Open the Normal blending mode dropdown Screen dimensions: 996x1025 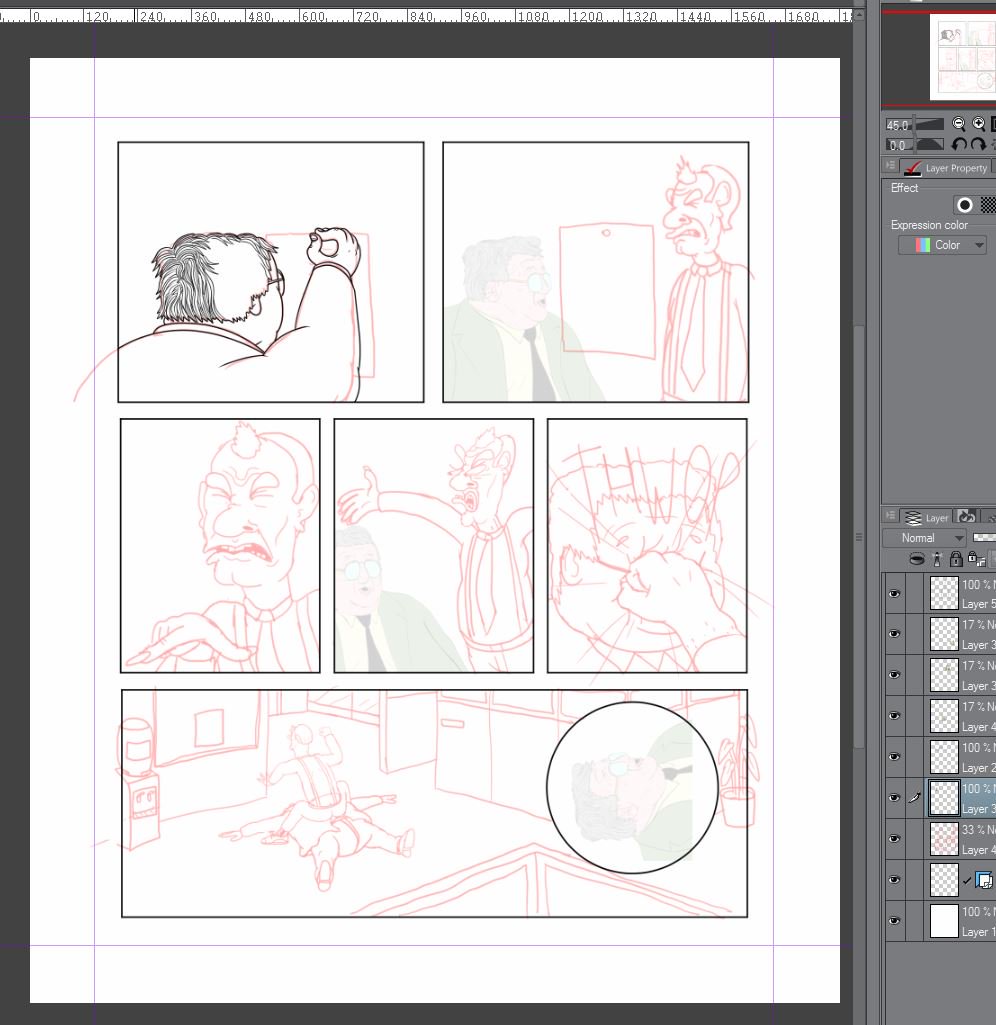point(924,538)
